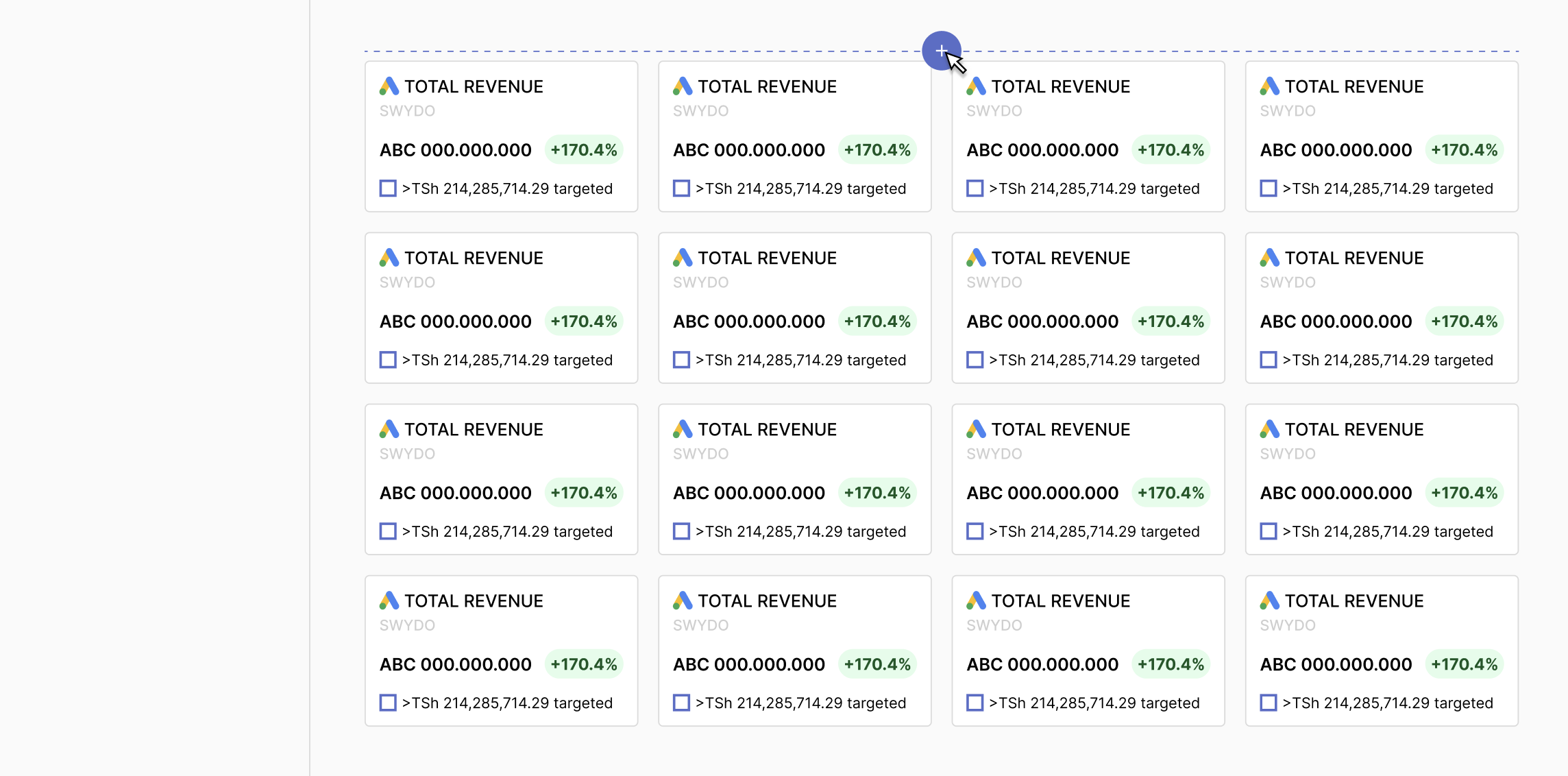Click SWYDO subtitle in second row, third card
This screenshot has height=776, width=1568.
pyautogui.click(x=994, y=282)
